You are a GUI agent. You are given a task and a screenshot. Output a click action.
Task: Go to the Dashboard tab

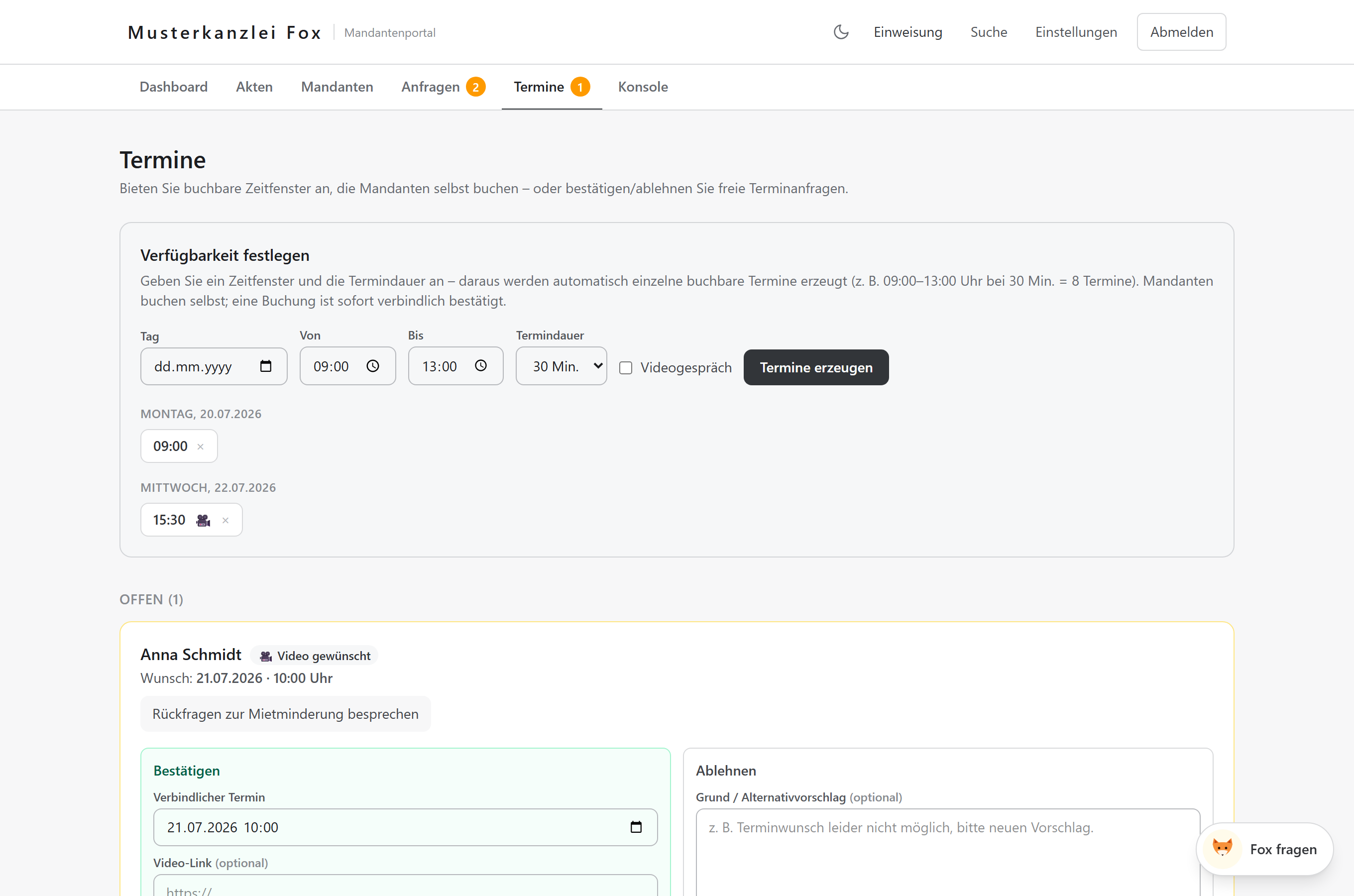(174, 87)
